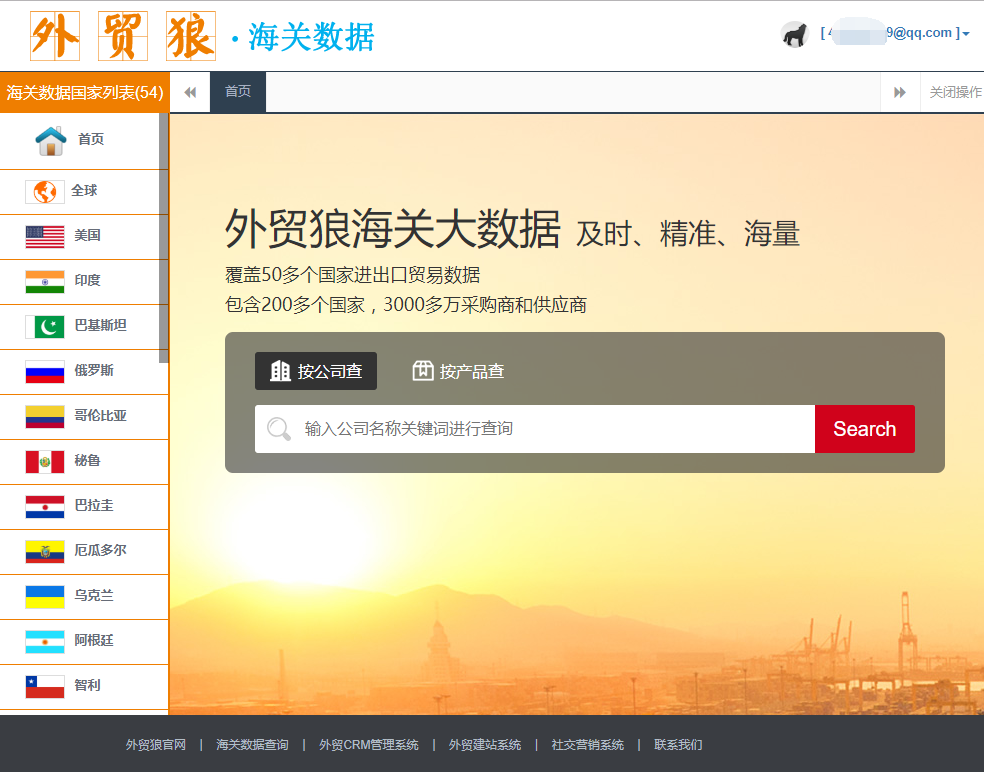Open 厄瓜多尔 in the country list

tap(84, 551)
